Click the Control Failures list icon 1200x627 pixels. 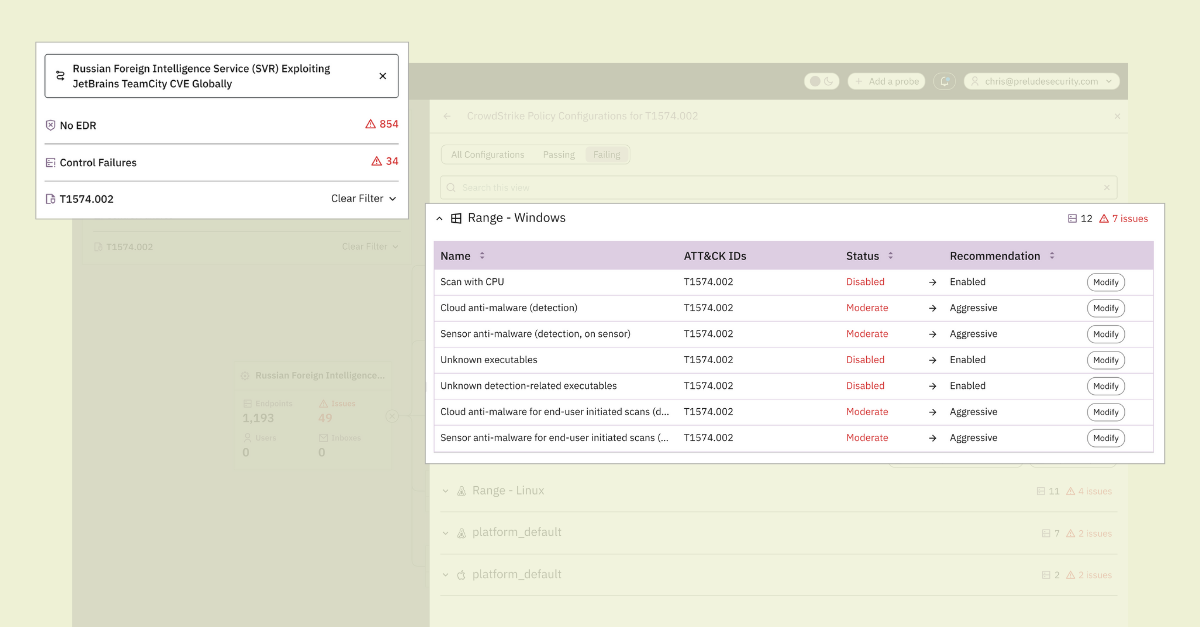(50, 162)
